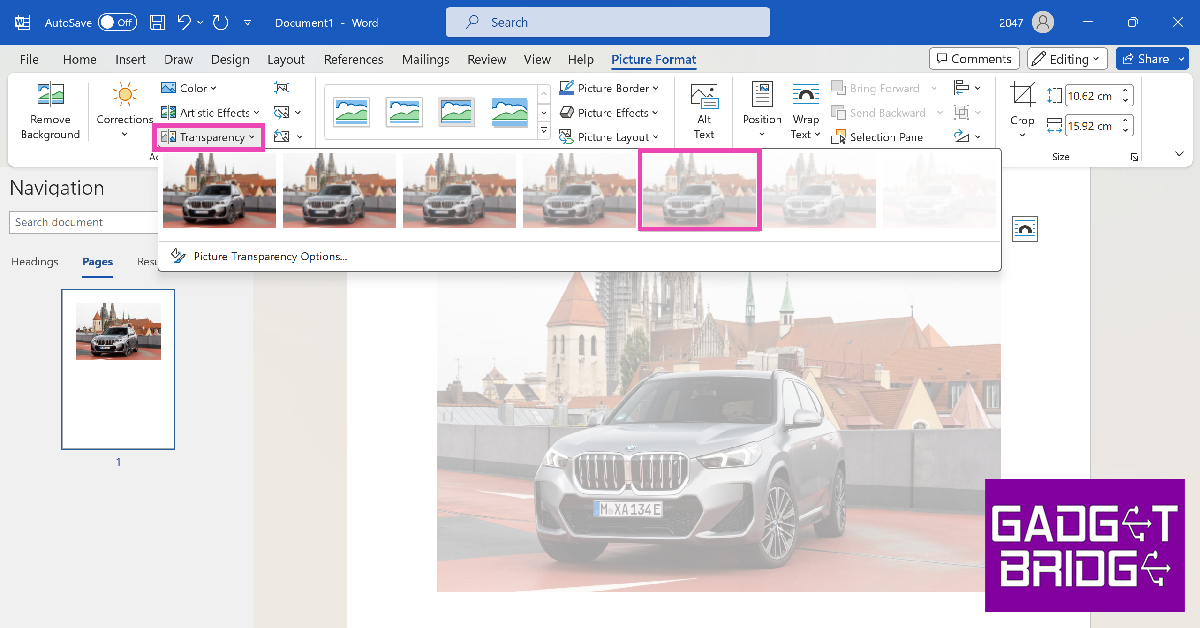This screenshot has width=1200, height=628.
Task: Open the Crop tool
Action: (1022, 111)
